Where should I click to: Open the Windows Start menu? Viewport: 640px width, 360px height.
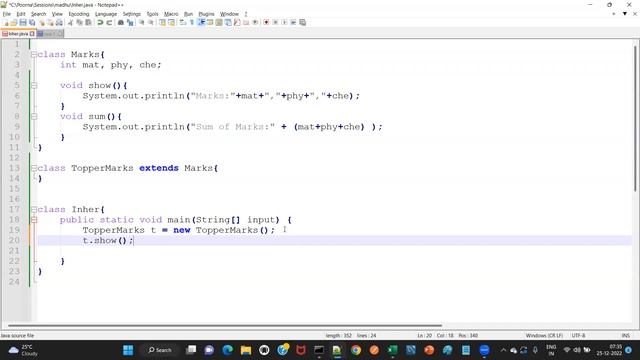coord(128,350)
